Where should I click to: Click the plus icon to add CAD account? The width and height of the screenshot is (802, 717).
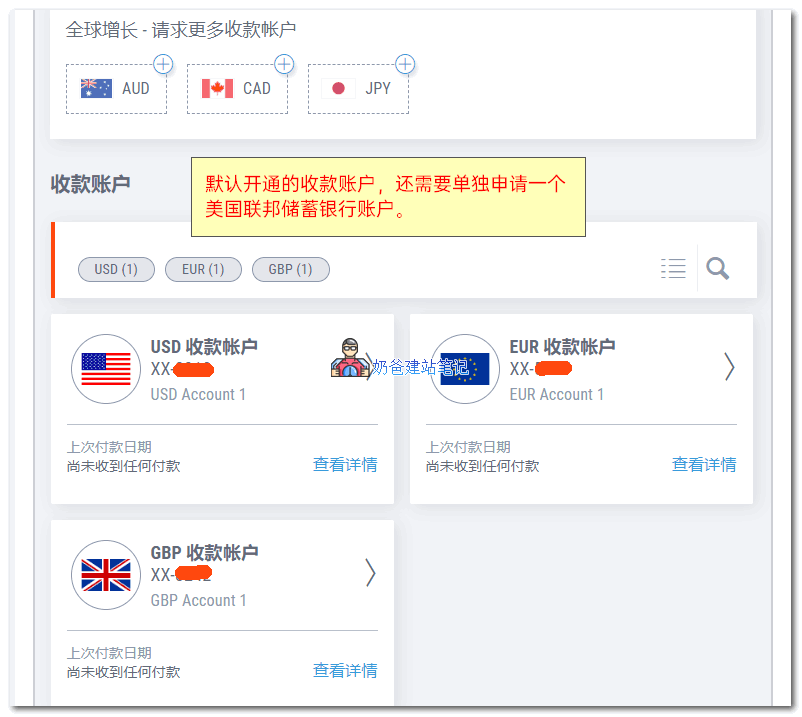click(x=283, y=64)
